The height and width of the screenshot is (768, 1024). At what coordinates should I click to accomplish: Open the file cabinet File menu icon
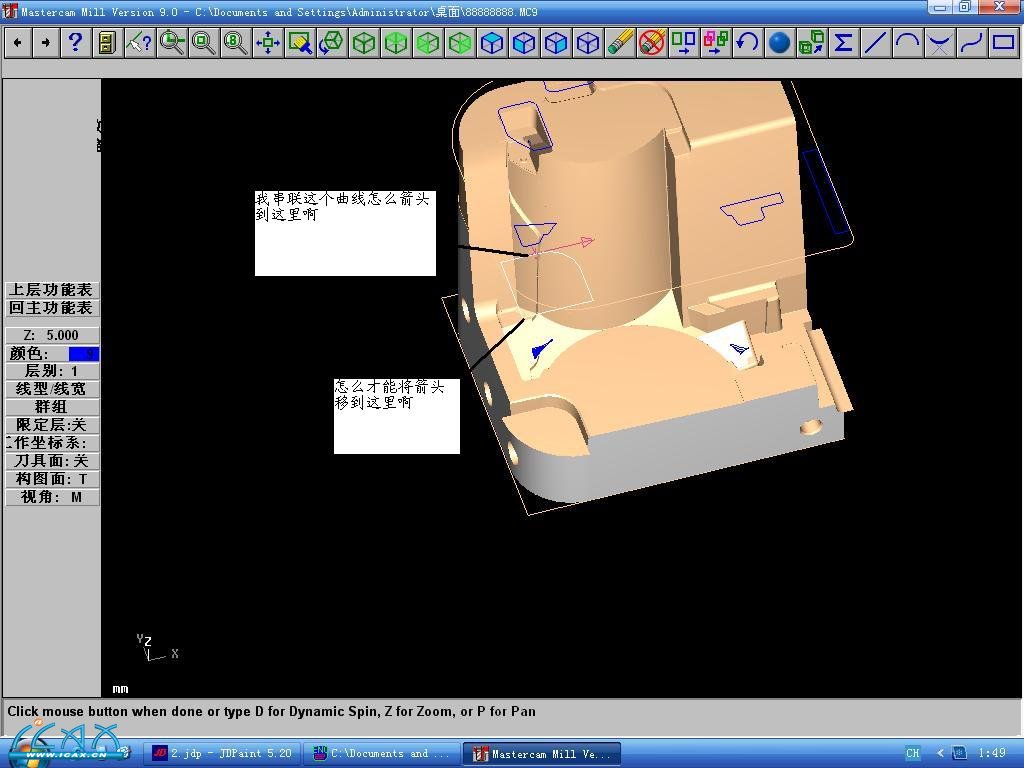[x=107, y=43]
